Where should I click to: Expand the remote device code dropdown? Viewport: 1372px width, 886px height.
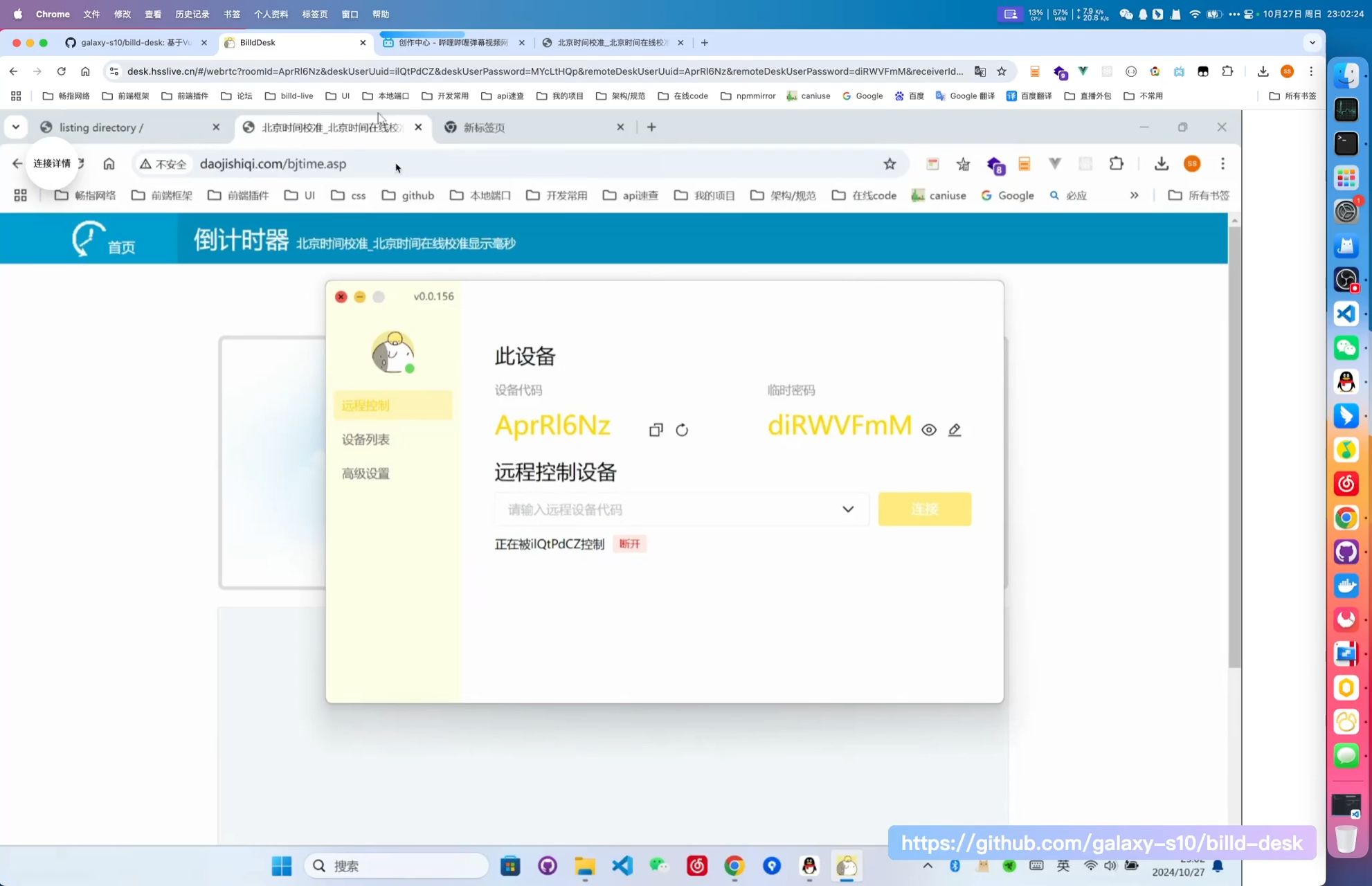(847, 509)
